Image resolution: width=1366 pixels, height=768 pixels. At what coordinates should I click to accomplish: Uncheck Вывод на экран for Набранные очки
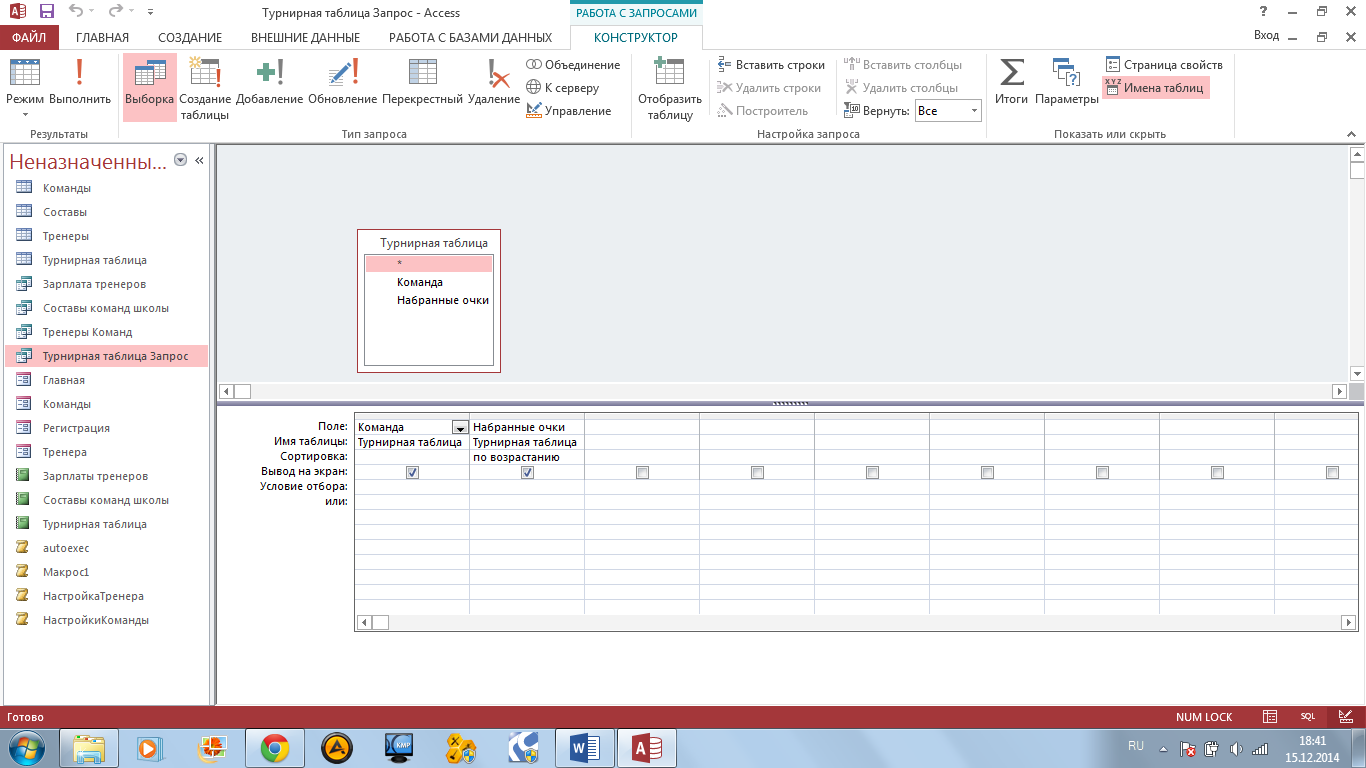pyautogui.click(x=527, y=472)
